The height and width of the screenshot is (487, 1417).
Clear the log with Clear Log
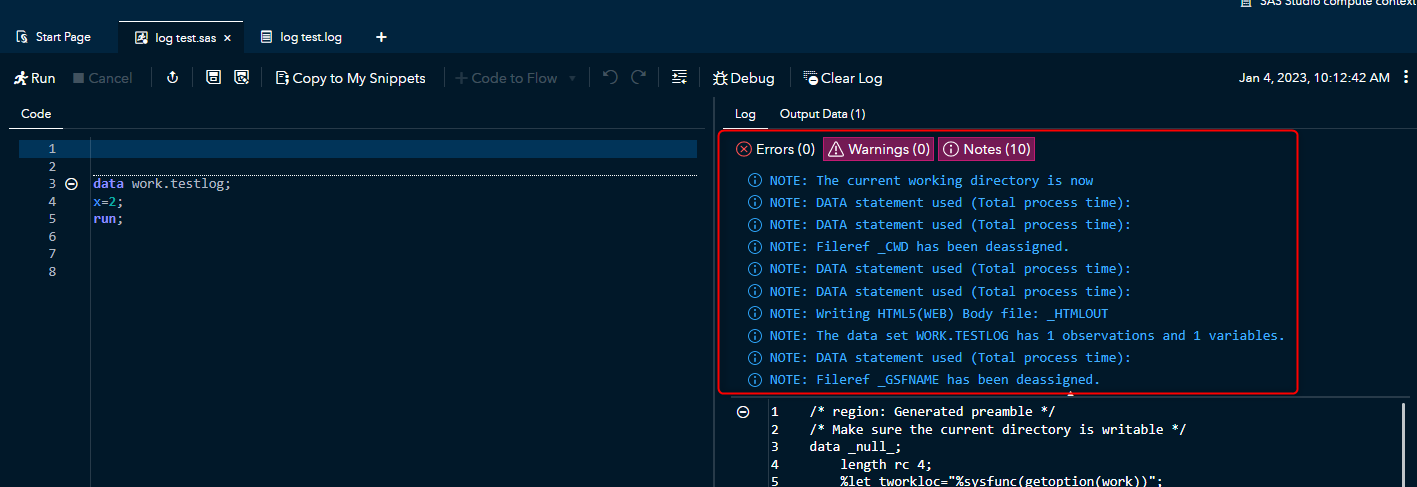point(842,78)
